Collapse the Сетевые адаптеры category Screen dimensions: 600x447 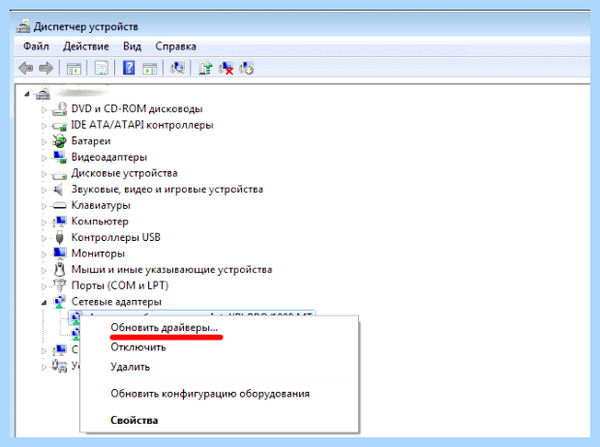[44, 303]
